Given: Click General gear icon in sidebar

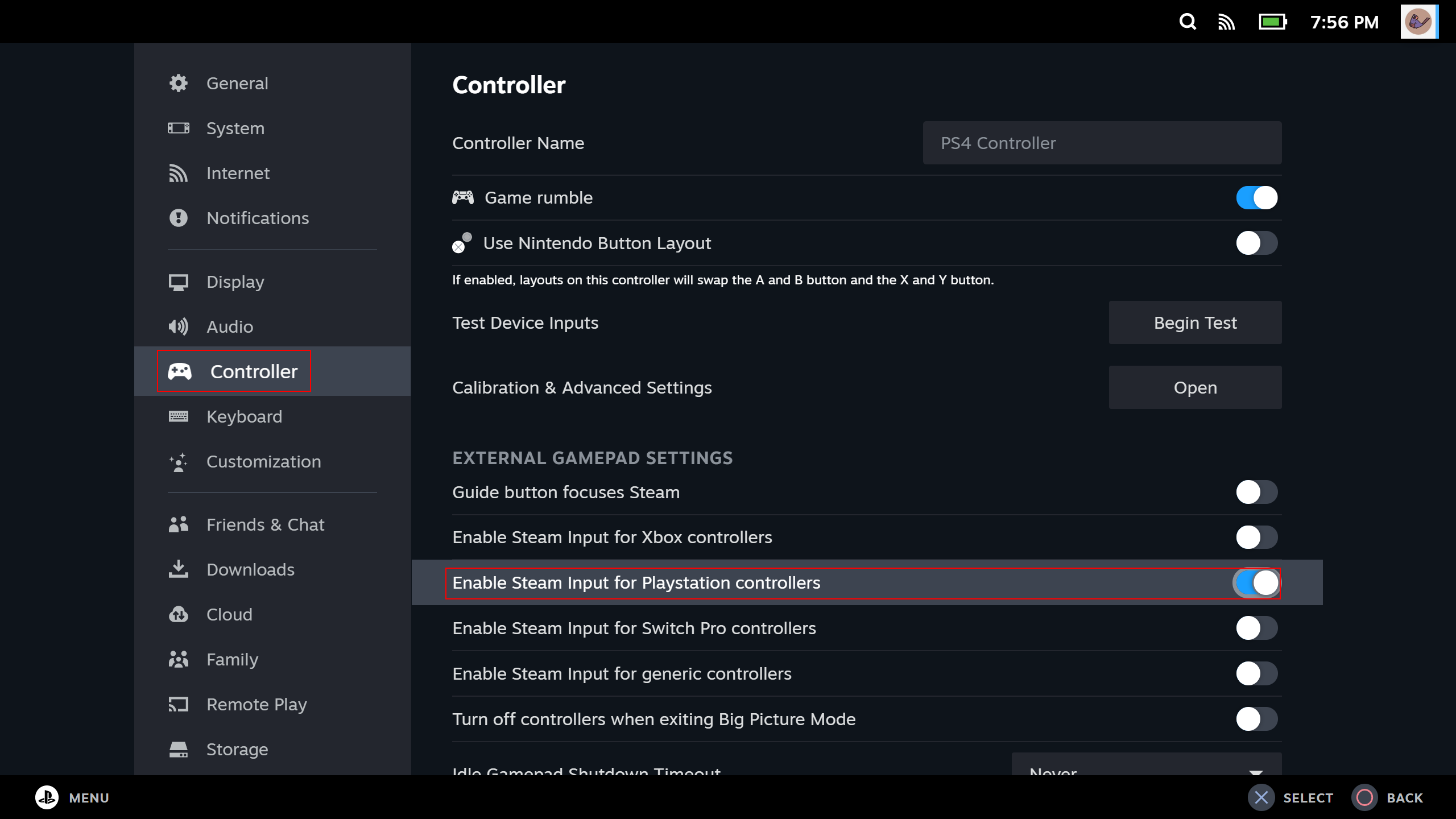Looking at the screenshot, I should pyautogui.click(x=179, y=83).
